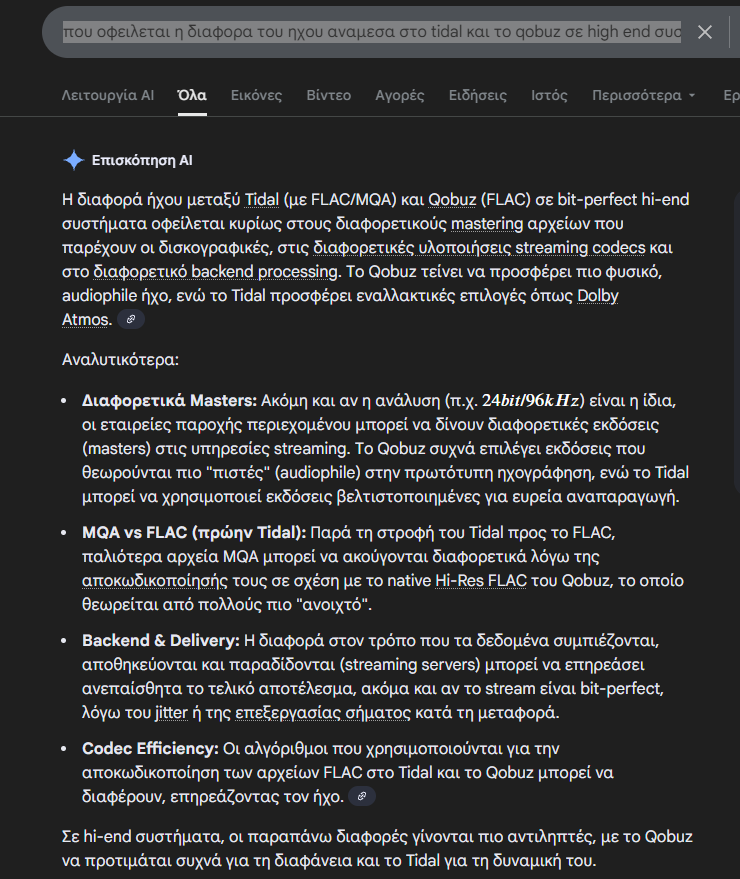Follow the Hi-Res FLAC link
Viewport: 740px width, 879px height.
point(480,581)
